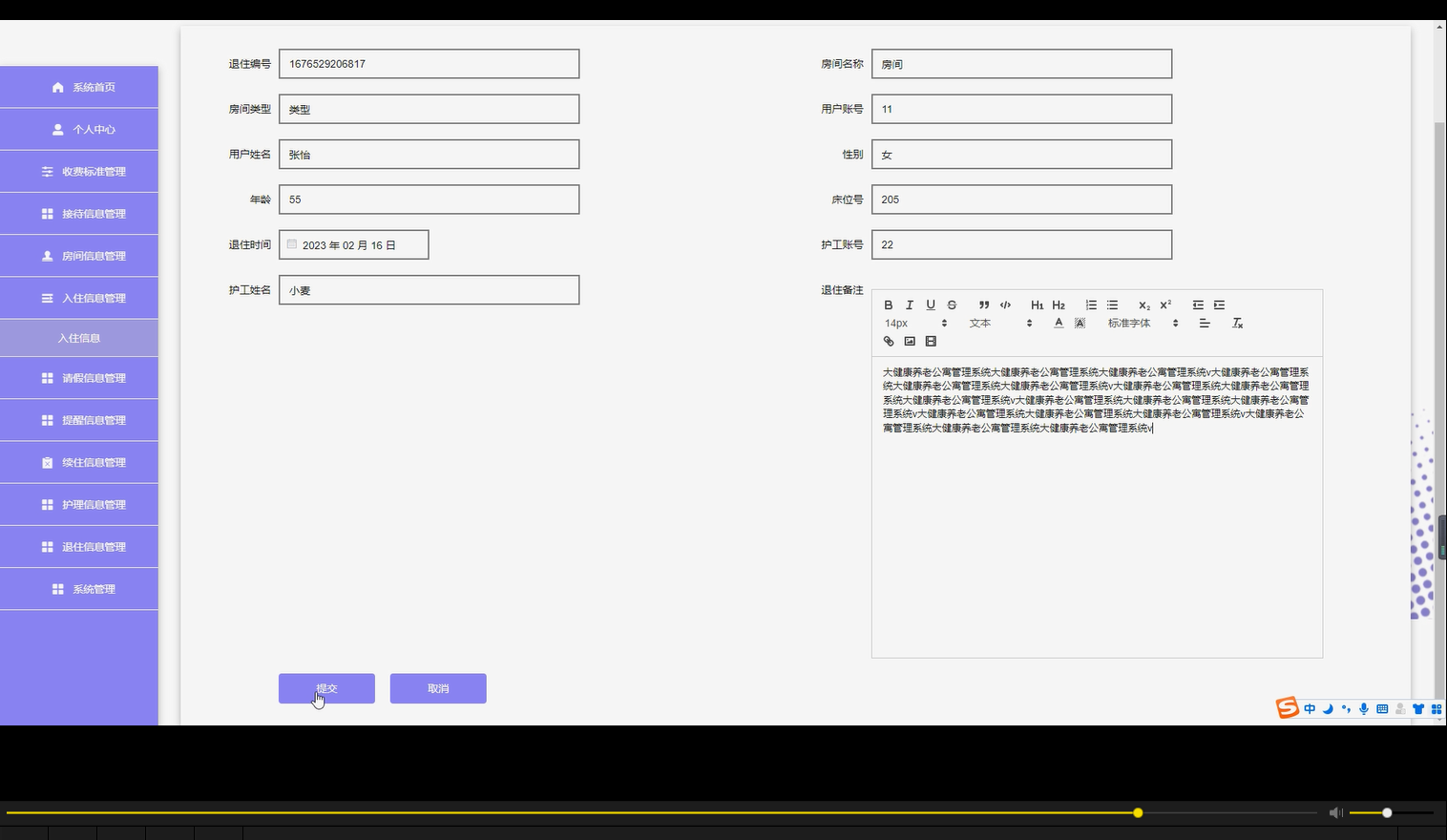Clear text formatting in the editor
Viewport: 1447px width, 840px height.
pos(1237,323)
